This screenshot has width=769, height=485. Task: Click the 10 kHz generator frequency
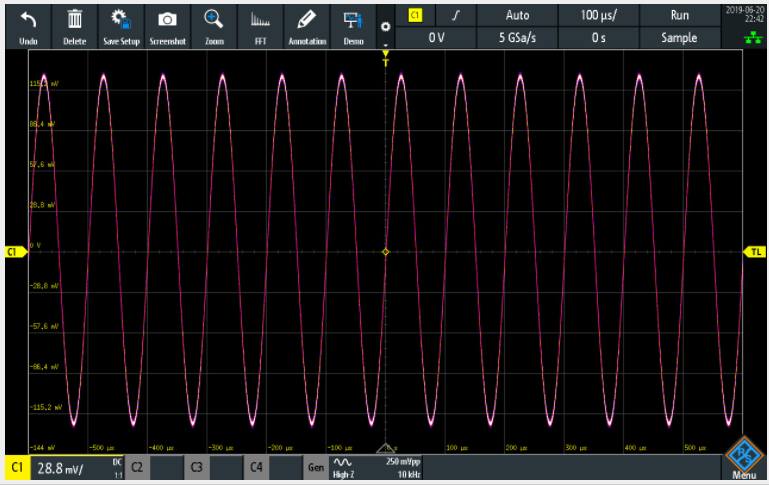[x=409, y=474]
